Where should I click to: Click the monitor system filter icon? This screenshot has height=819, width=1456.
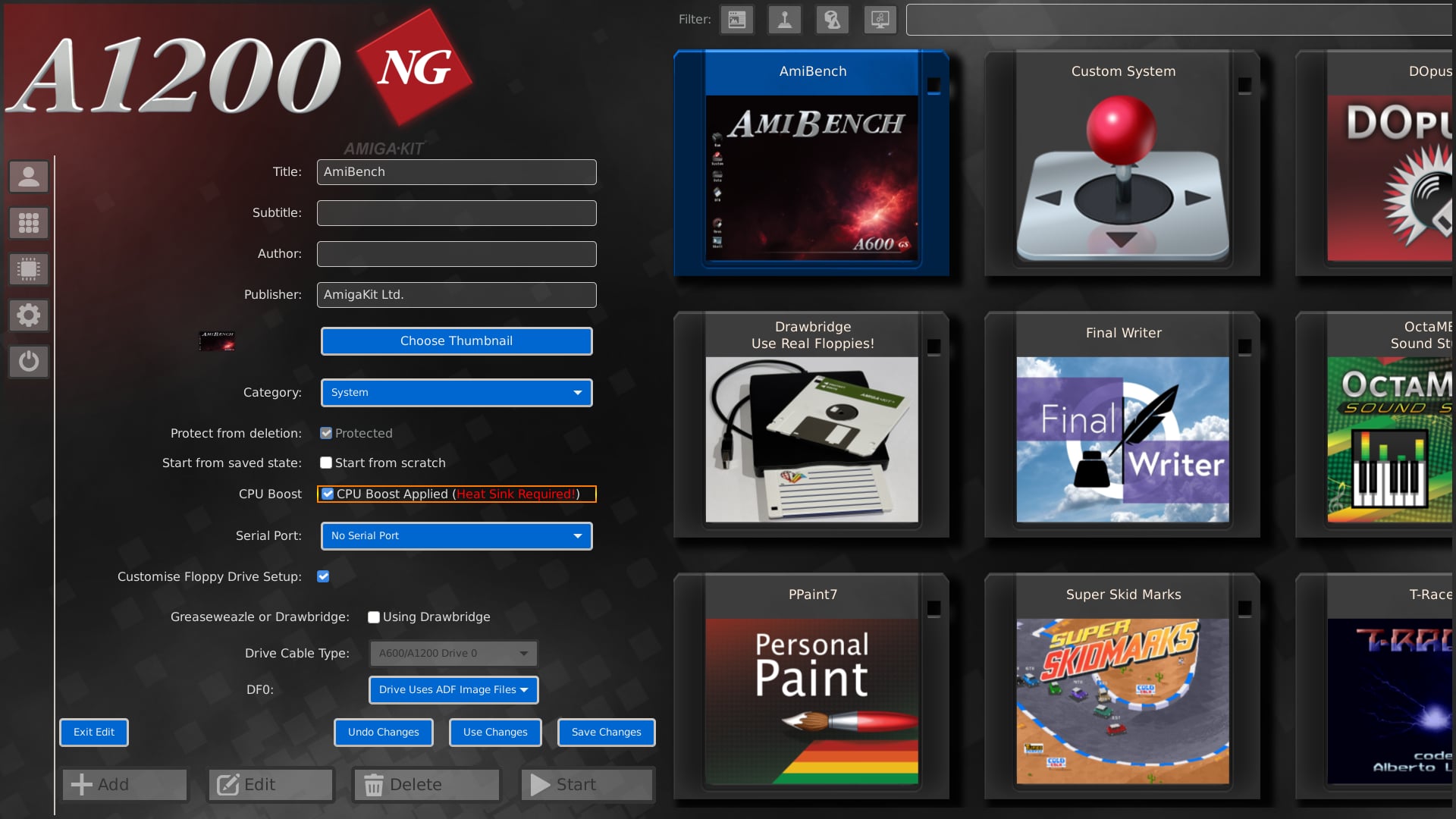(x=880, y=20)
